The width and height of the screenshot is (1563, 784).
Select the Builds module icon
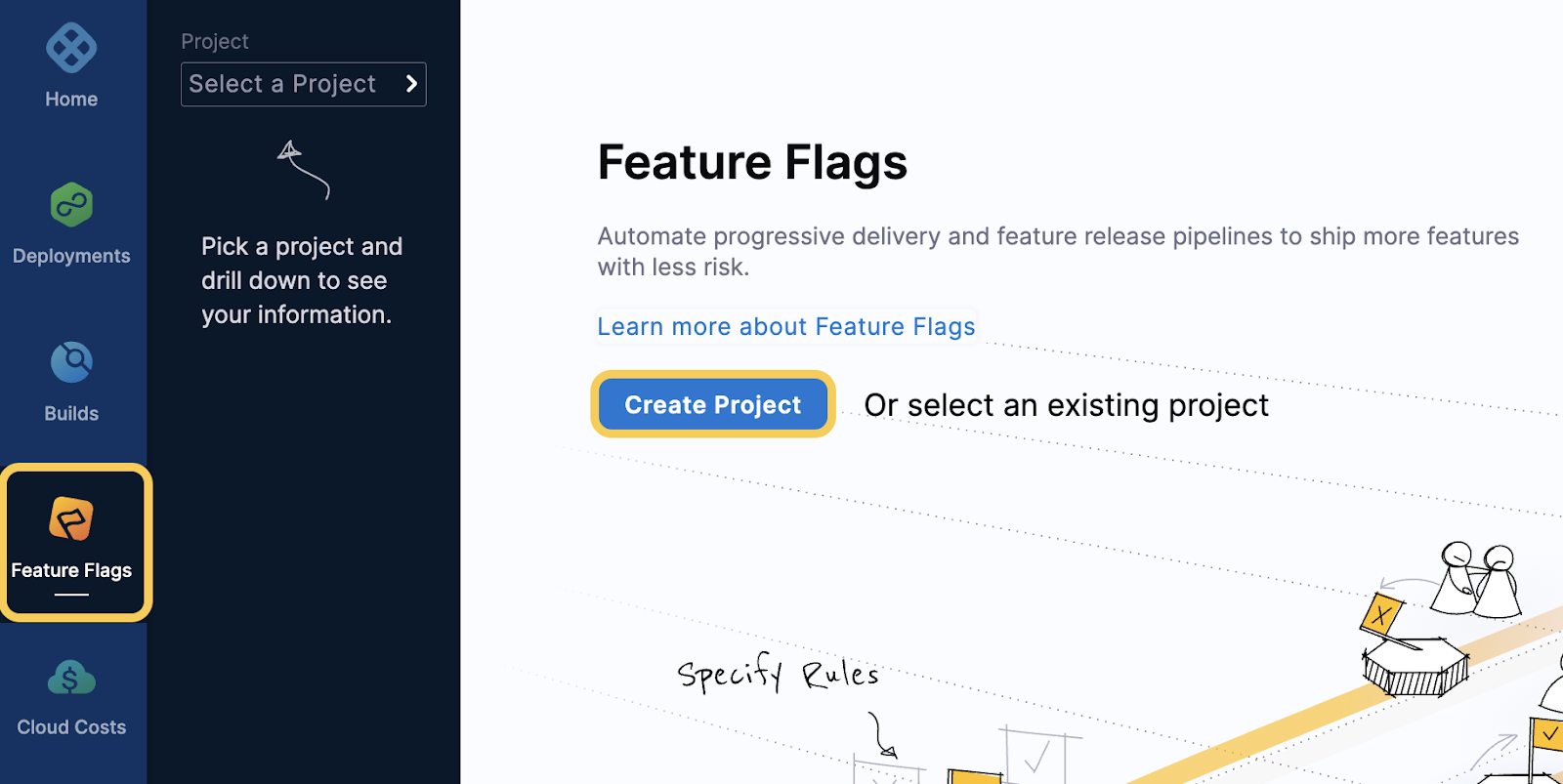(71, 362)
